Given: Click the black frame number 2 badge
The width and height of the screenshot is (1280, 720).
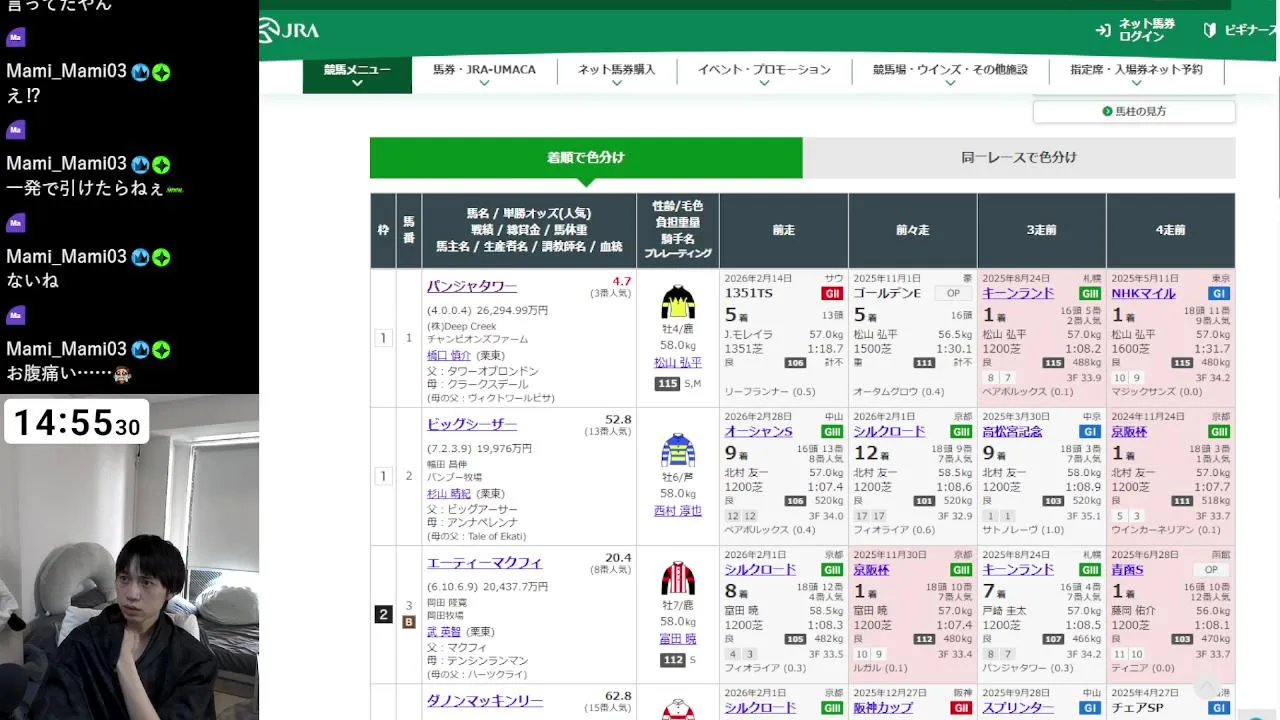Looking at the screenshot, I should (383, 614).
